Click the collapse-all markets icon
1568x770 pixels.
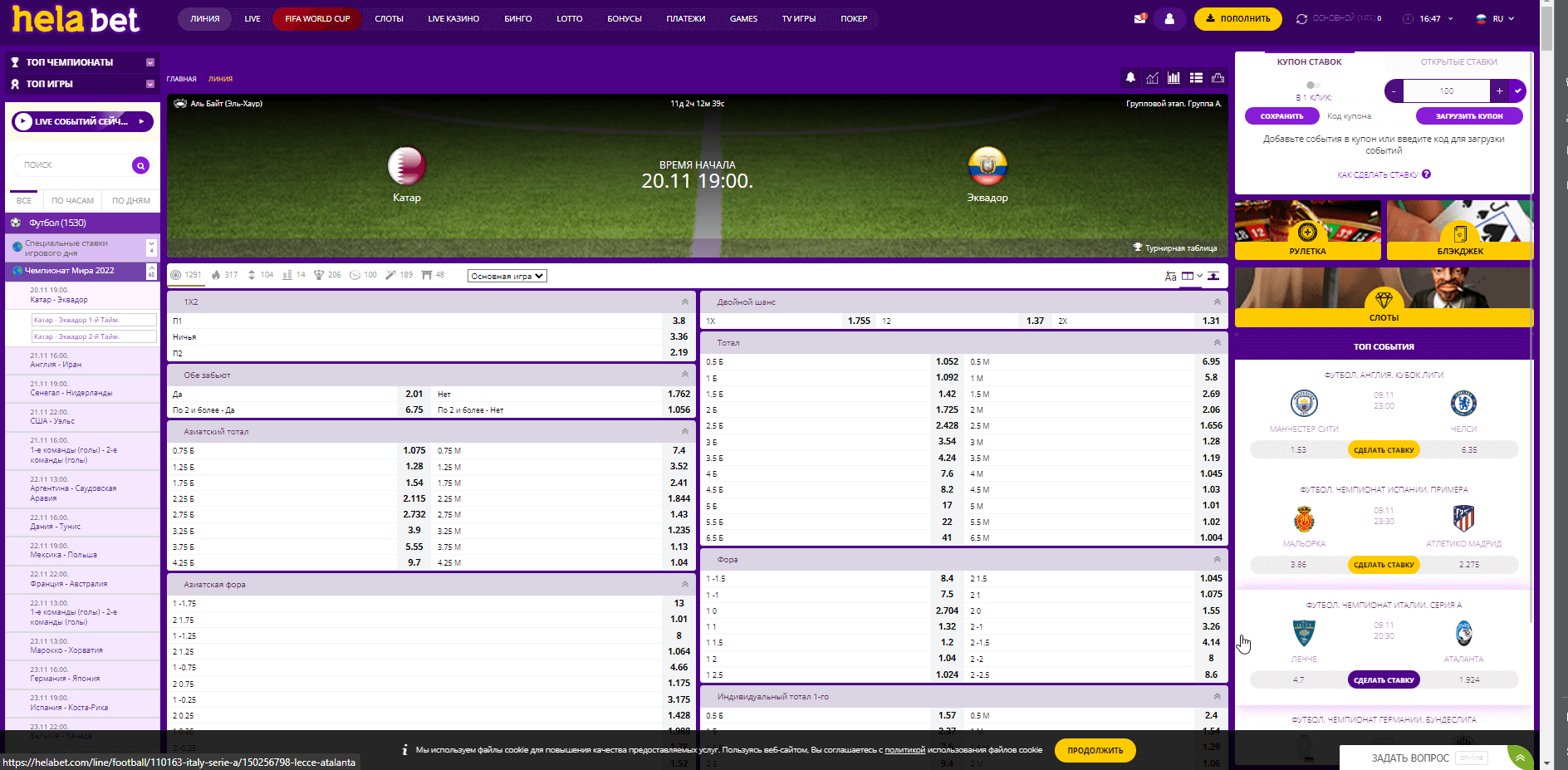(1213, 276)
